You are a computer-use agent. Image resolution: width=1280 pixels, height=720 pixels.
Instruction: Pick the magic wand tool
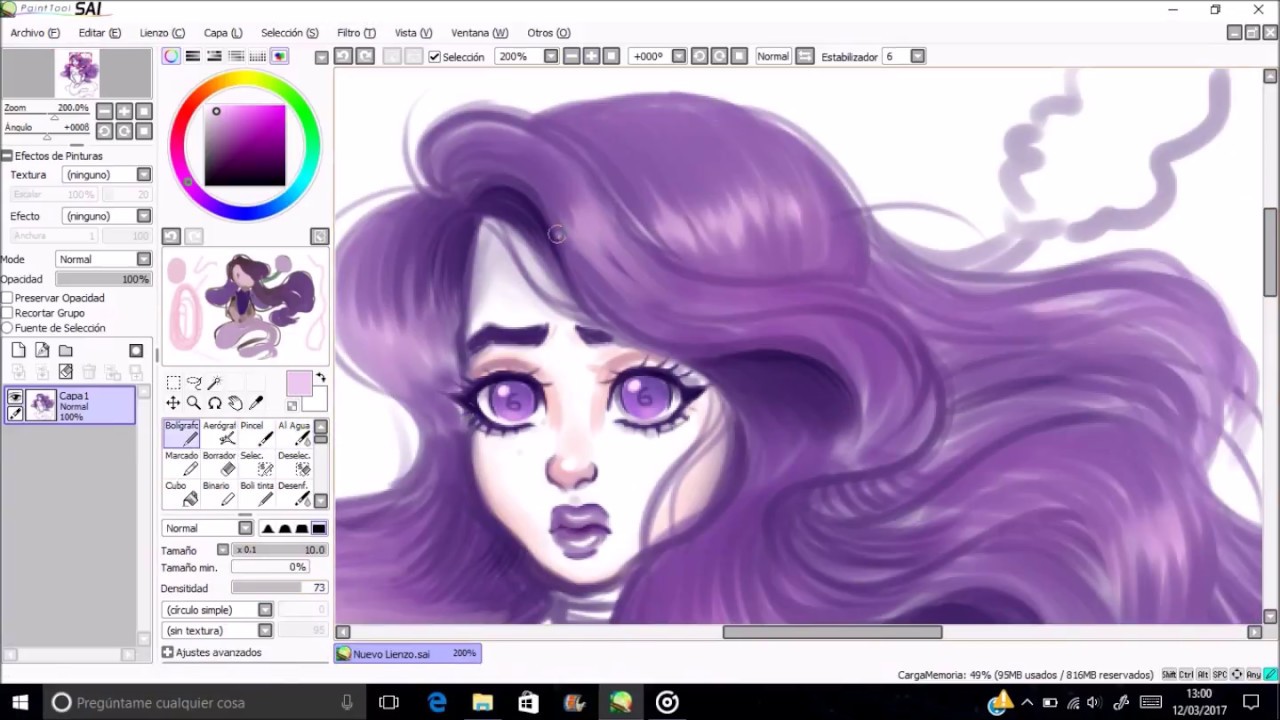pyautogui.click(x=214, y=382)
